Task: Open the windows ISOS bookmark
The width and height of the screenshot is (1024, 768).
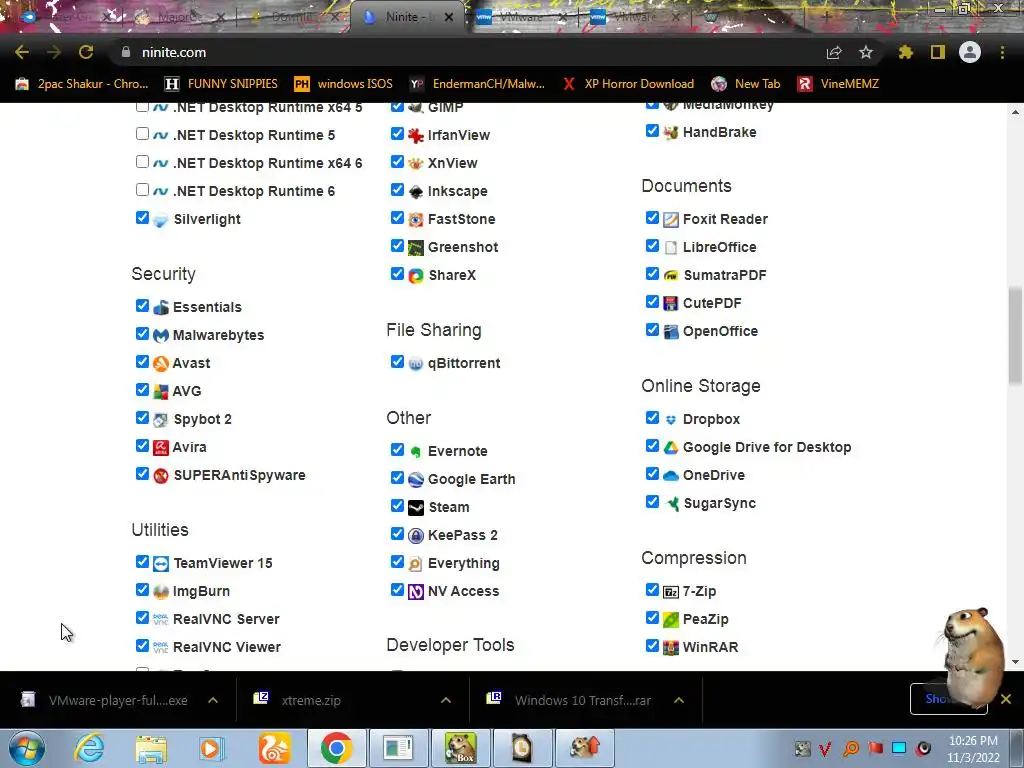Action: coord(344,84)
